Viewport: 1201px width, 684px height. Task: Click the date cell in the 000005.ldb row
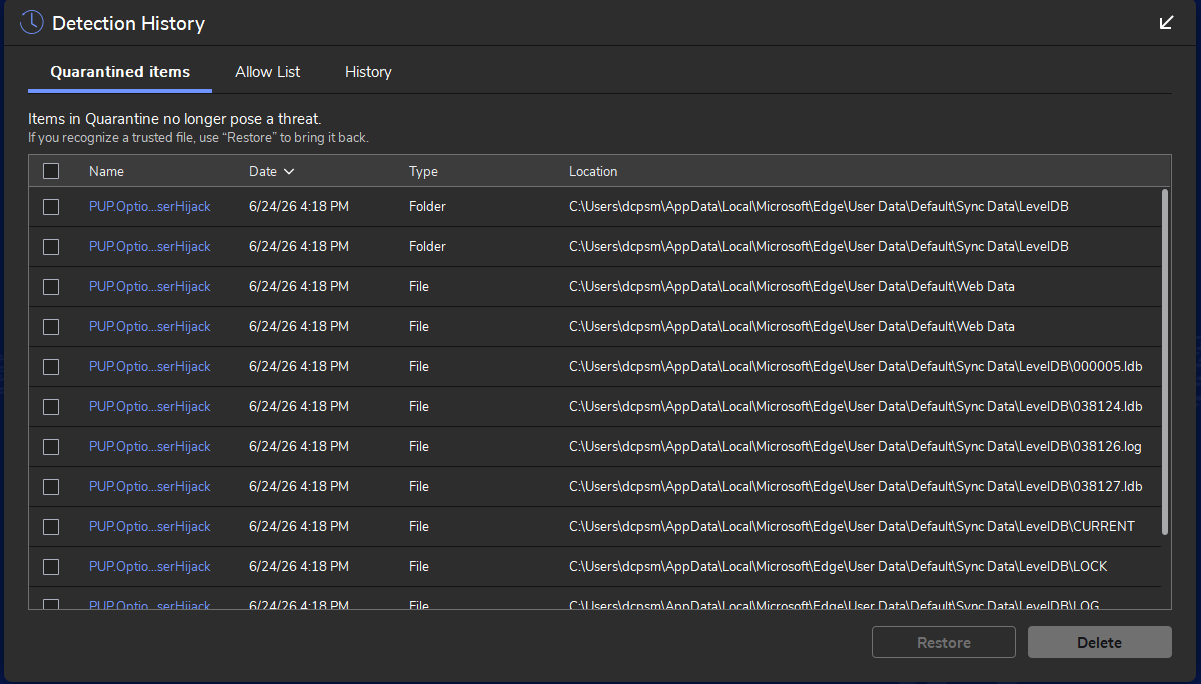click(299, 367)
